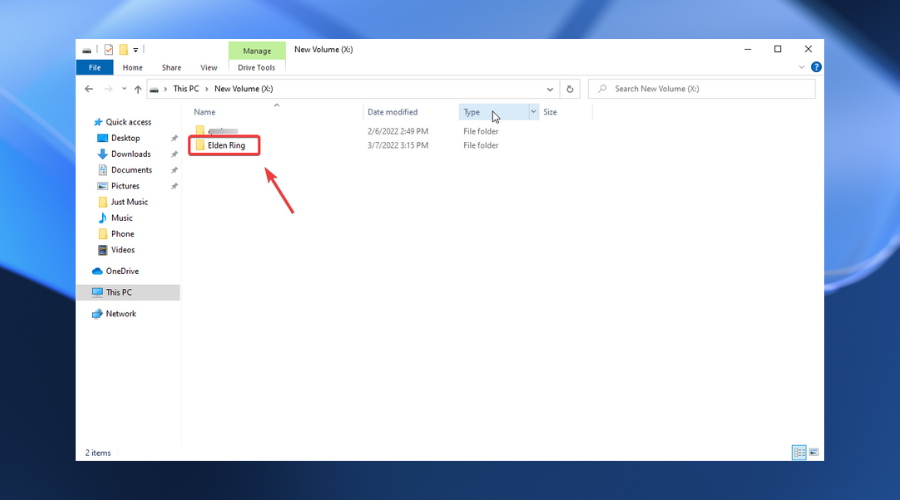The height and width of the screenshot is (500, 900).
Task: Switch to Details view in status bar
Action: tap(799, 452)
